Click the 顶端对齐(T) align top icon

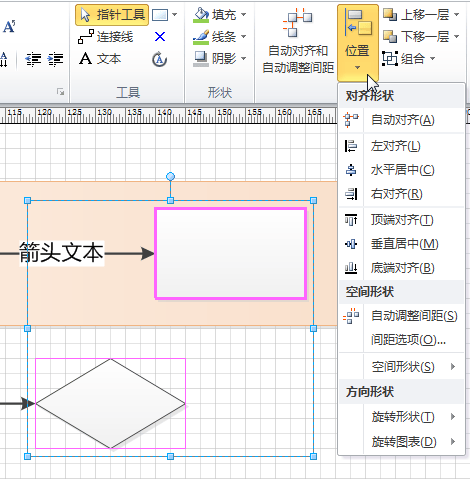(x=351, y=220)
